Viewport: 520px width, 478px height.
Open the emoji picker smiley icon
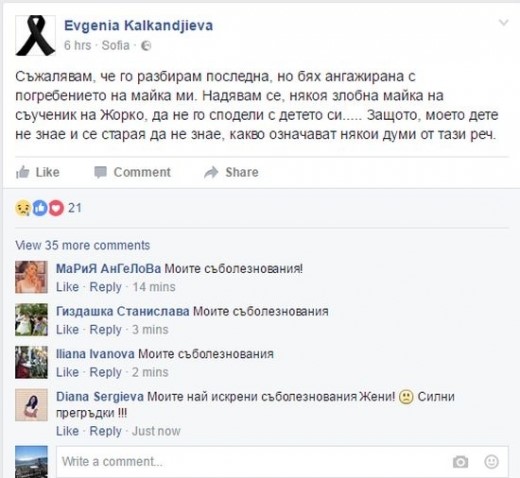point(491,462)
